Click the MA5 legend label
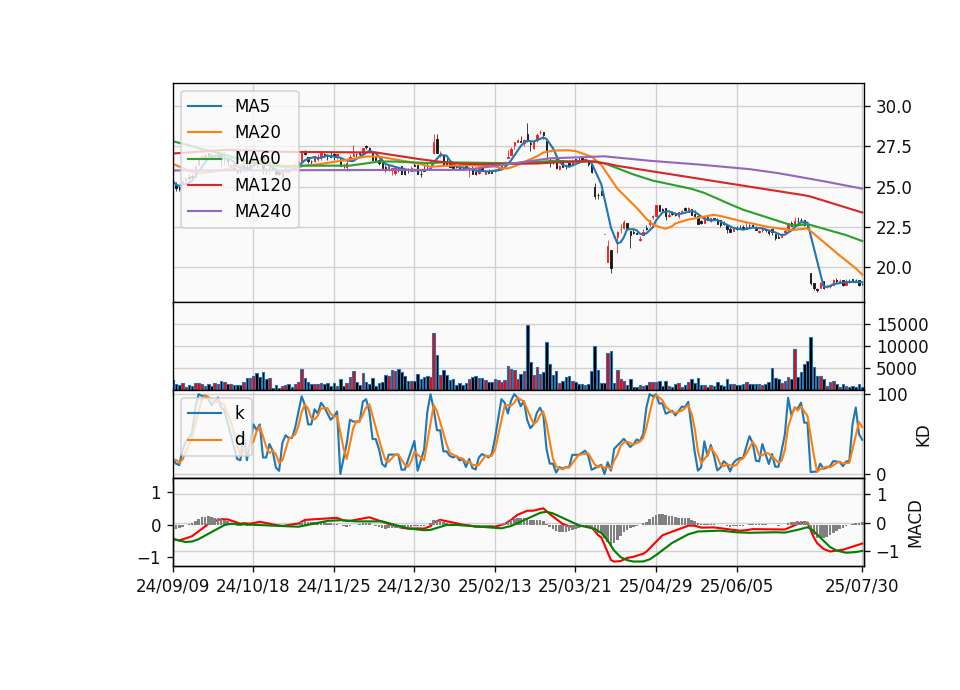This screenshot has height=690, width=960. [x=252, y=106]
